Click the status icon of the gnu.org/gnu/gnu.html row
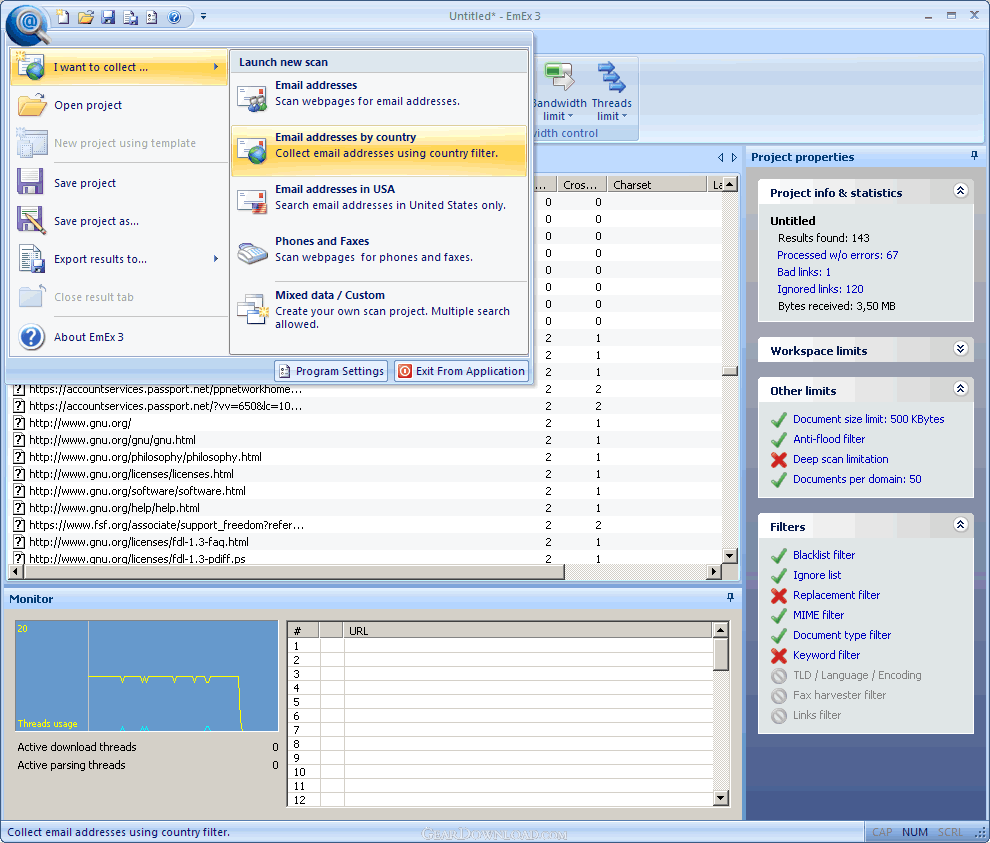 pyautogui.click(x=20, y=440)
